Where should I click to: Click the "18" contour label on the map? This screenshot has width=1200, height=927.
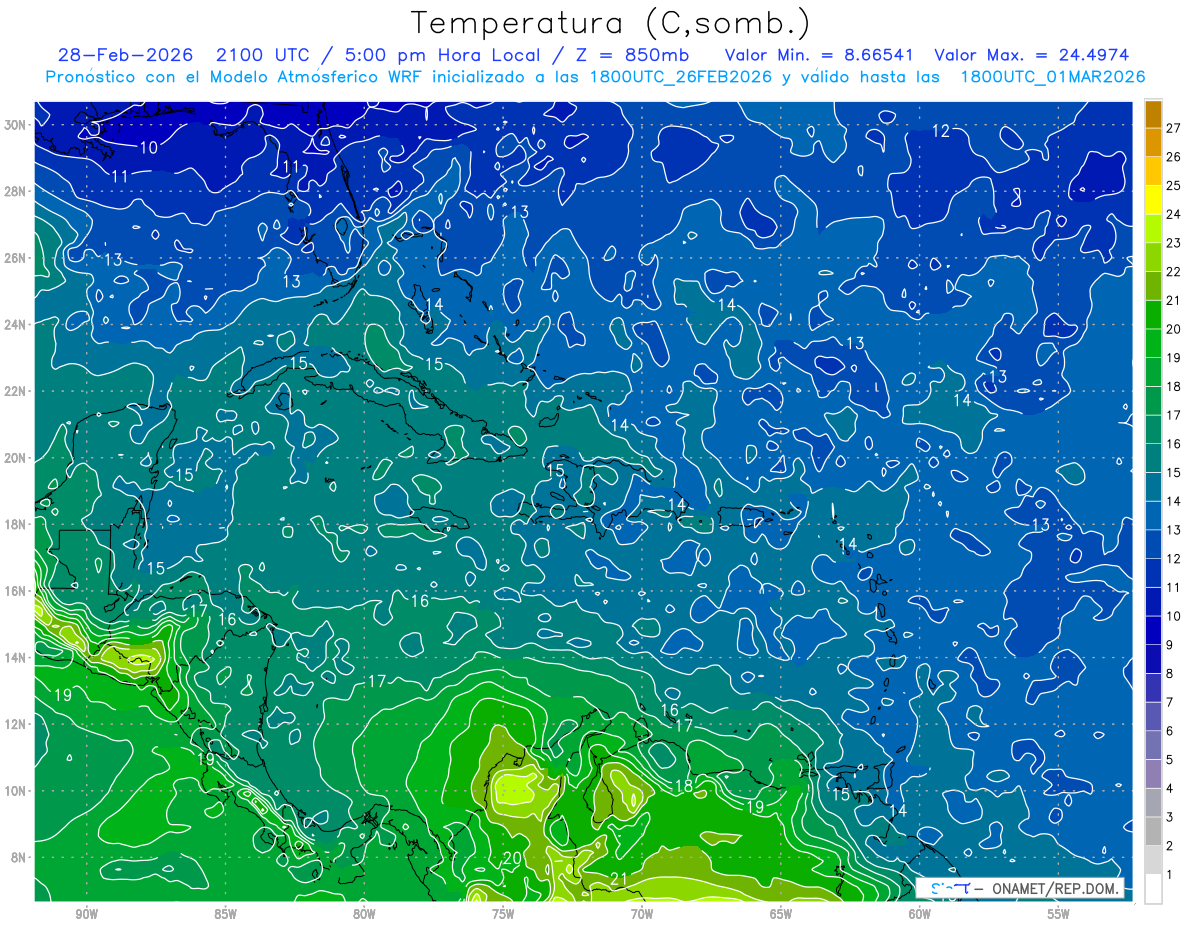(x=684, y=786)
